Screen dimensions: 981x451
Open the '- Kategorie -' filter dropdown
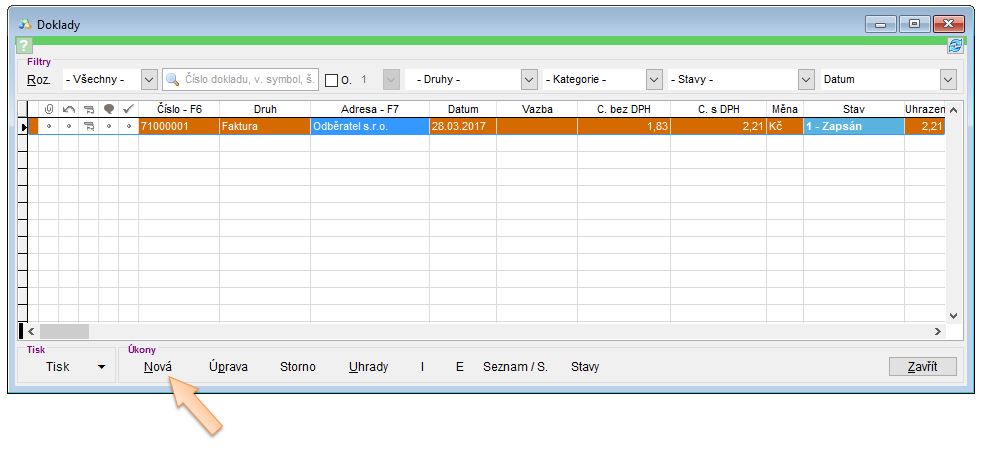pos(654,79)
